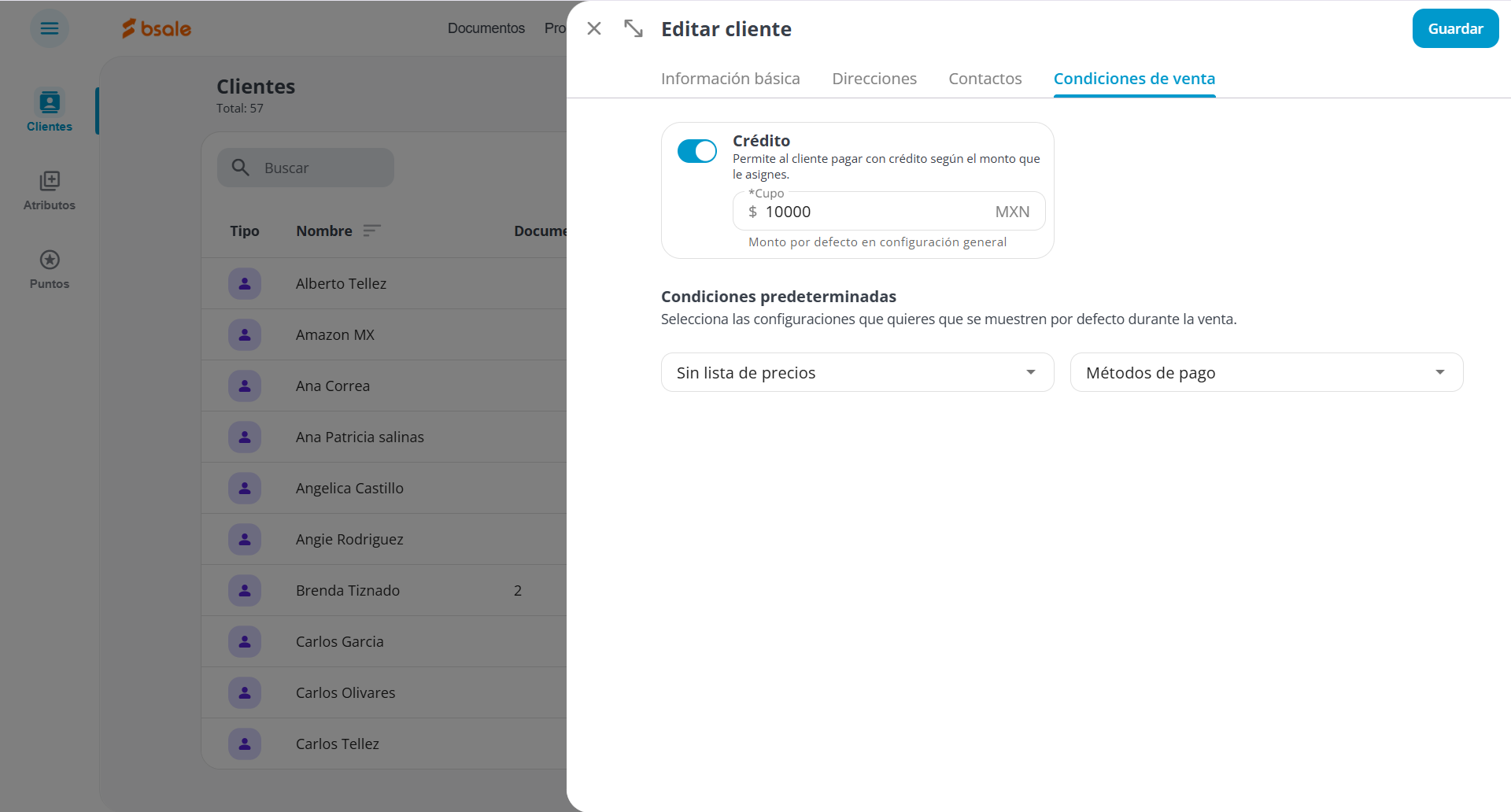Select Condiciones de venta tab

pyautogui.click(x=1134, y=79)
